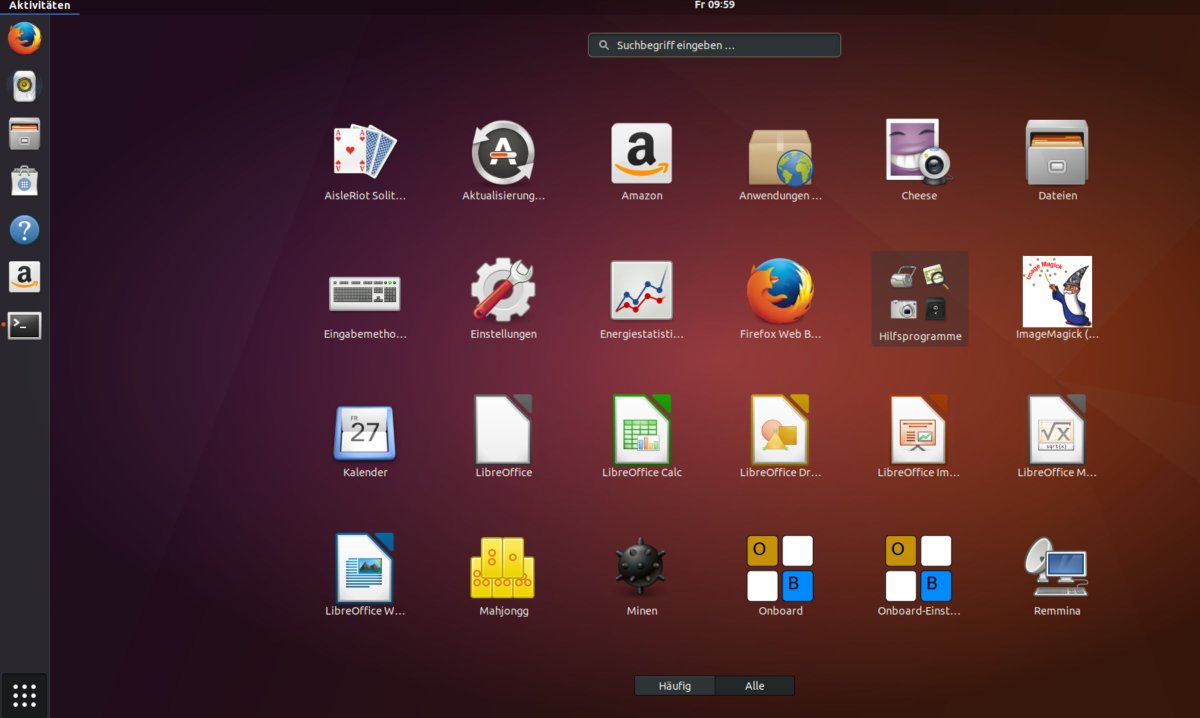Start Mahjongg game
1200x718 pixels.
click(503, 575)
